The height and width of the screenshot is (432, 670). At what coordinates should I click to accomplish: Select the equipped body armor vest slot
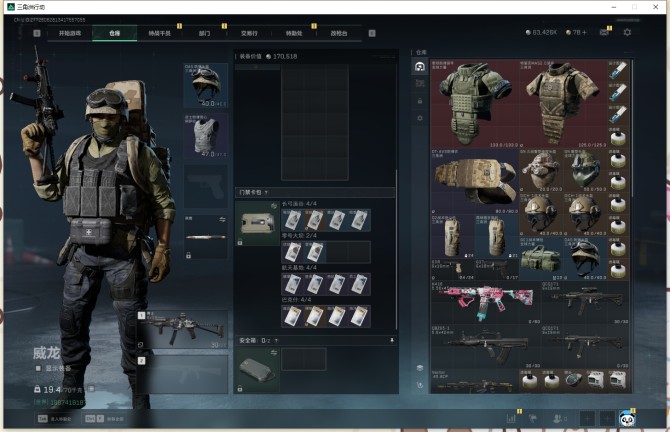tap(206, 136)
